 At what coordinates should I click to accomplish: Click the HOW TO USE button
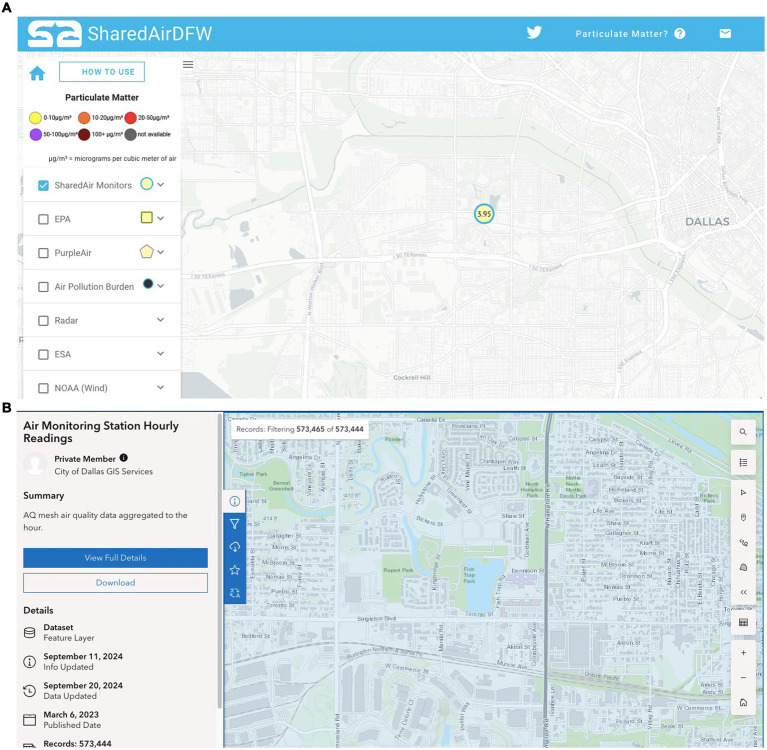(x=102, y=72)
